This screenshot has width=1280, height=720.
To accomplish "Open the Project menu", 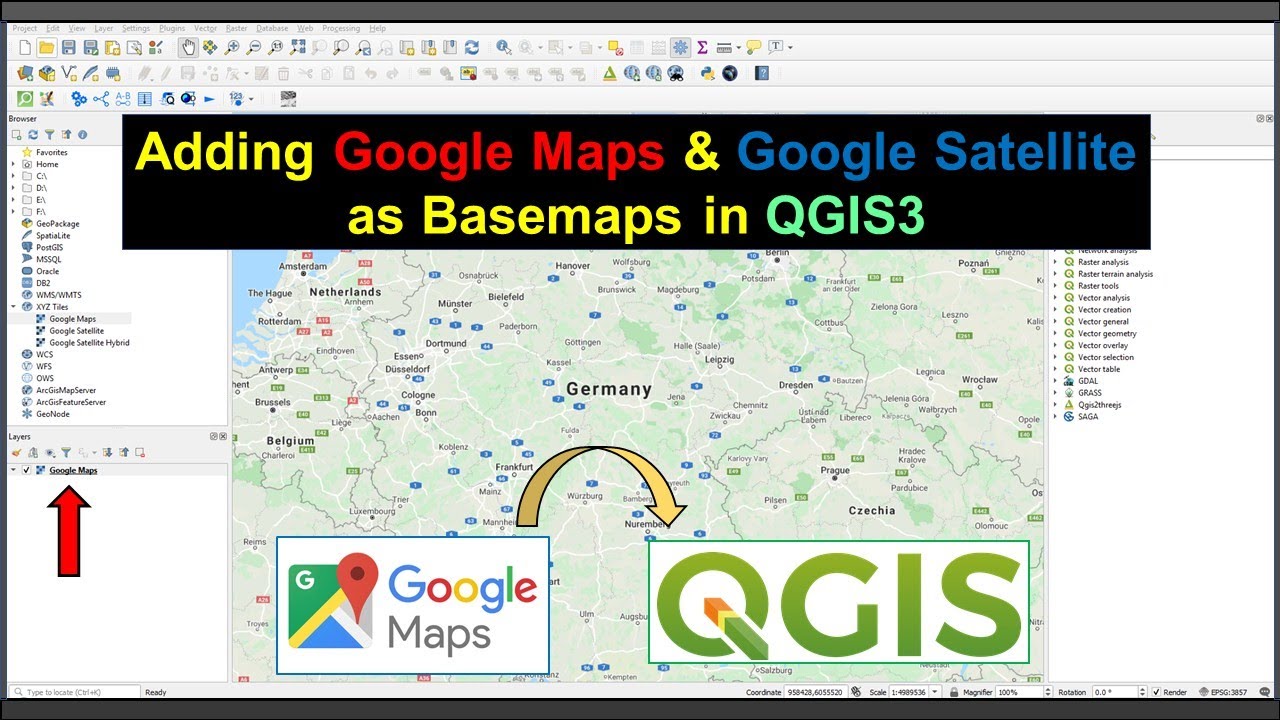I will click(x=25, y=28).
